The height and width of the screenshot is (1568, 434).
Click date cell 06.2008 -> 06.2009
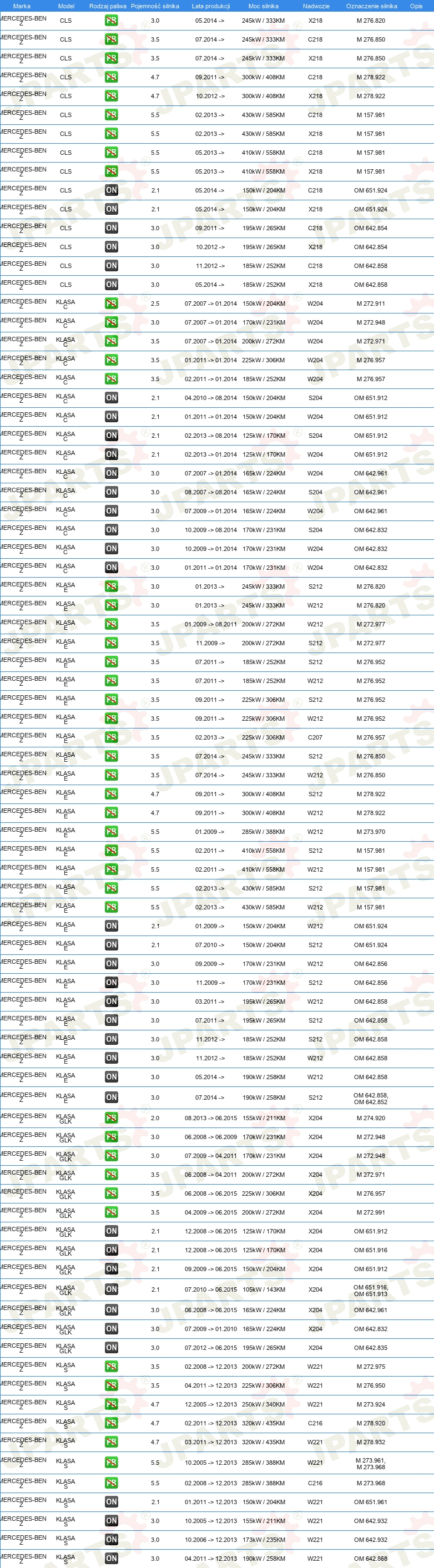(x=210, y=1137)
